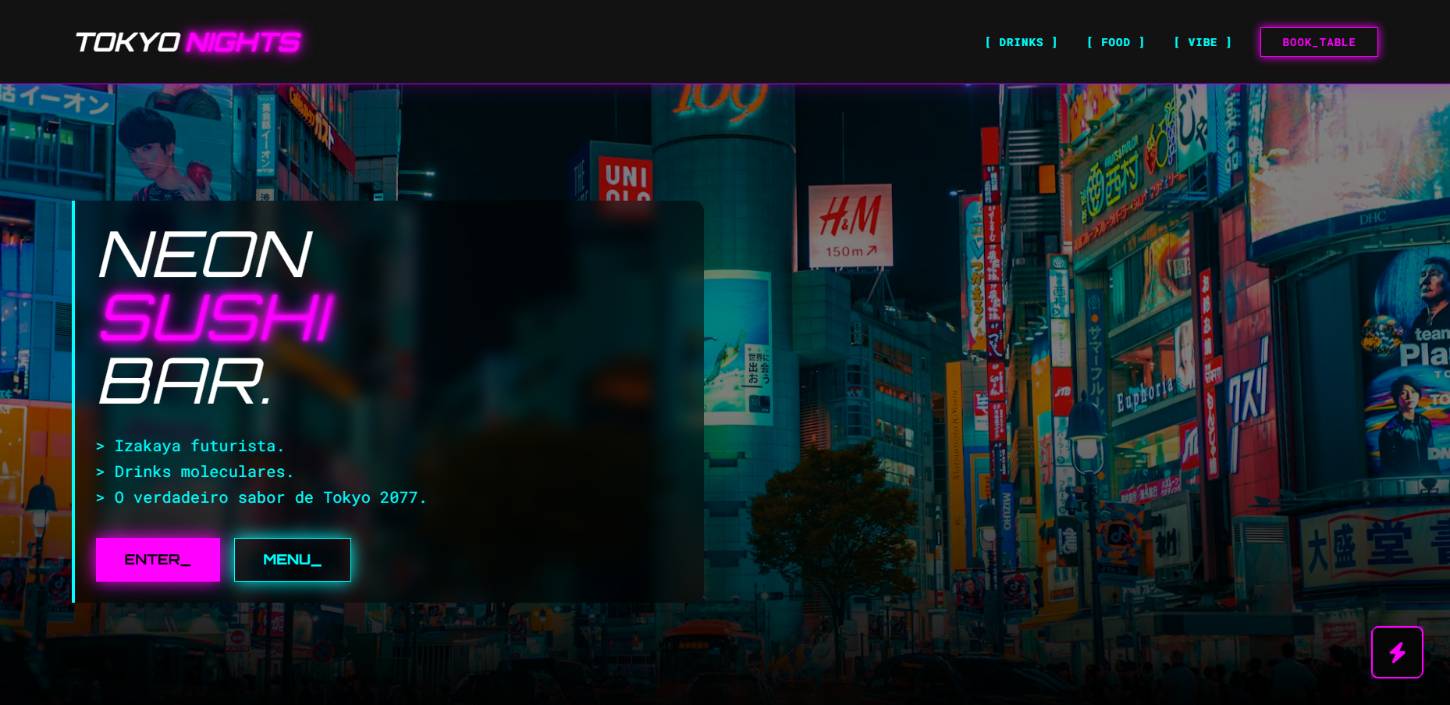Screen dimensions: 1450x705
Task: Open the VIBE navigation section
Action: (x=1202, y=42)
